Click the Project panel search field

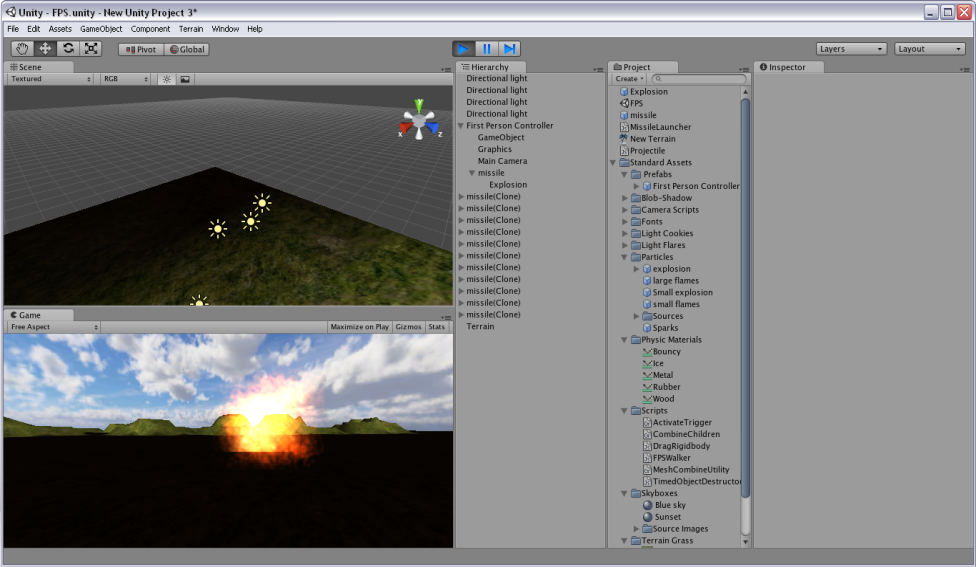click(700, 79)
